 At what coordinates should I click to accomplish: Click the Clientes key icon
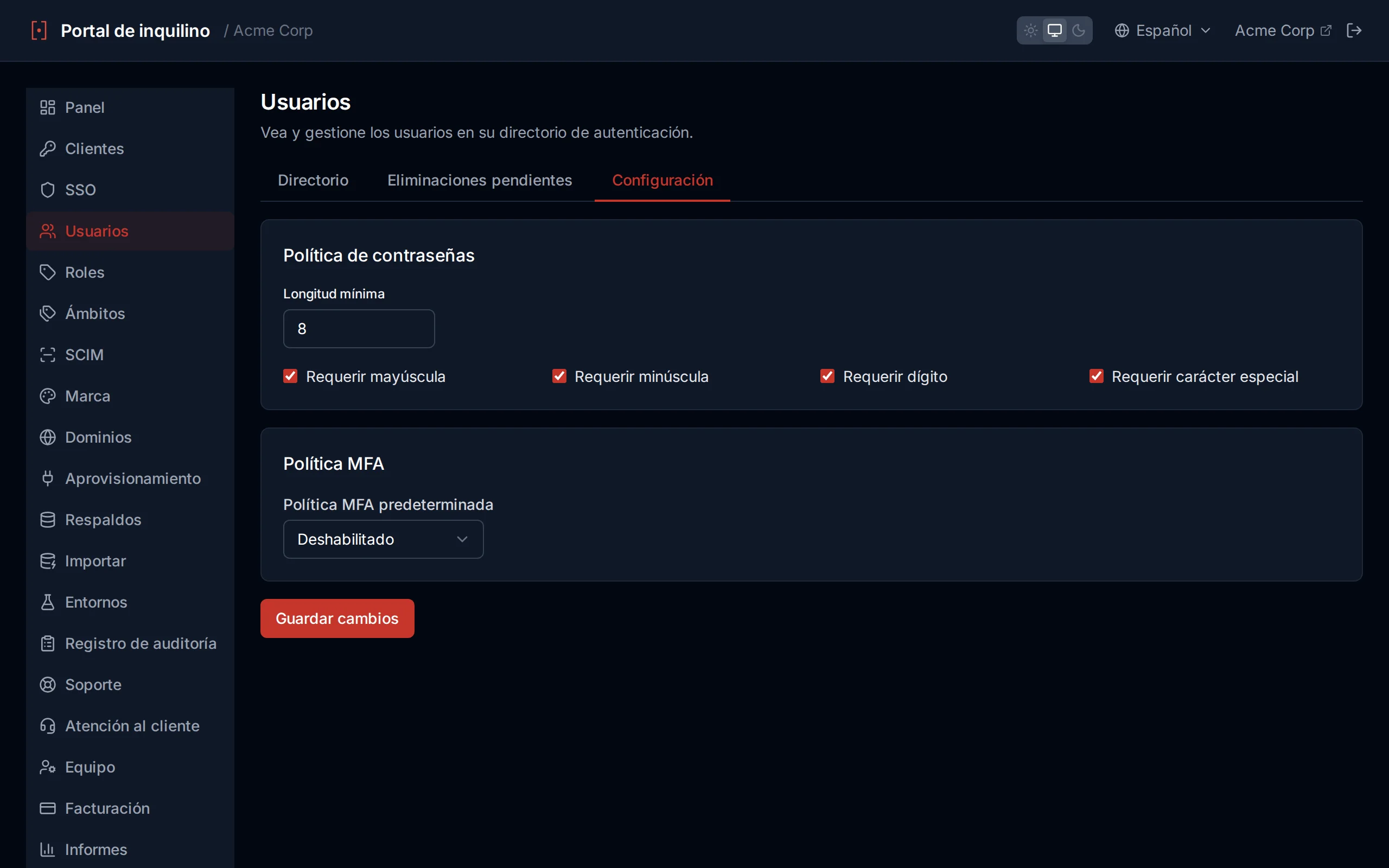click(x=48, y=149)
